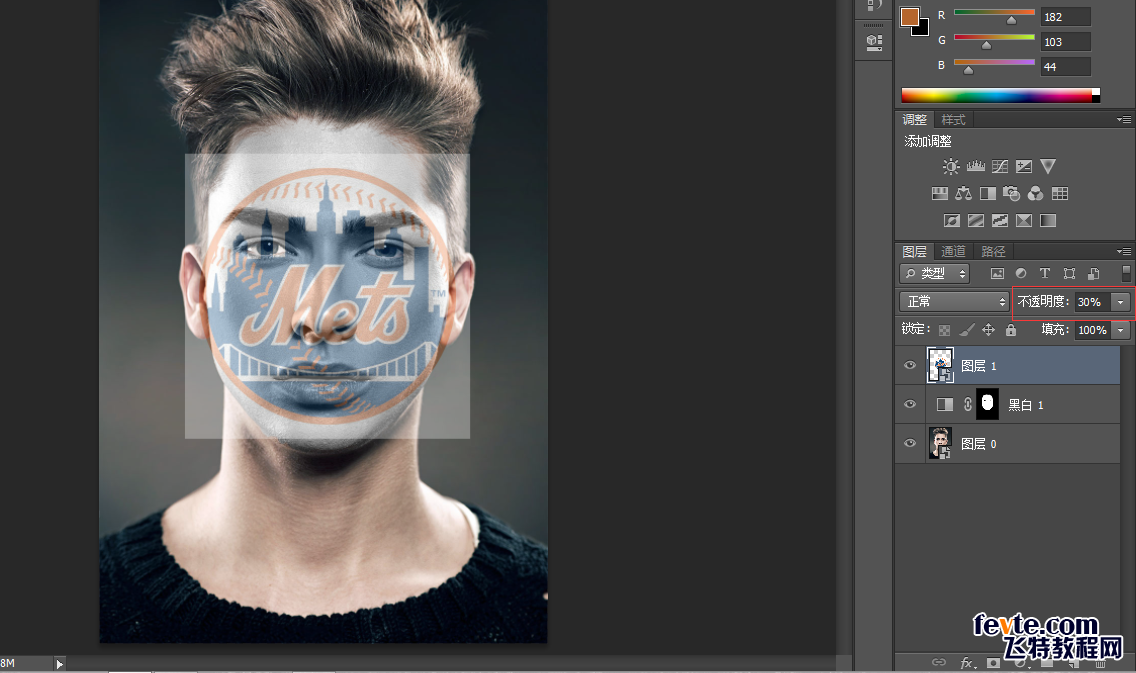Click the R value input field
The image size is (1136, 673).
pyautogui.click(x=1065, y=17)
